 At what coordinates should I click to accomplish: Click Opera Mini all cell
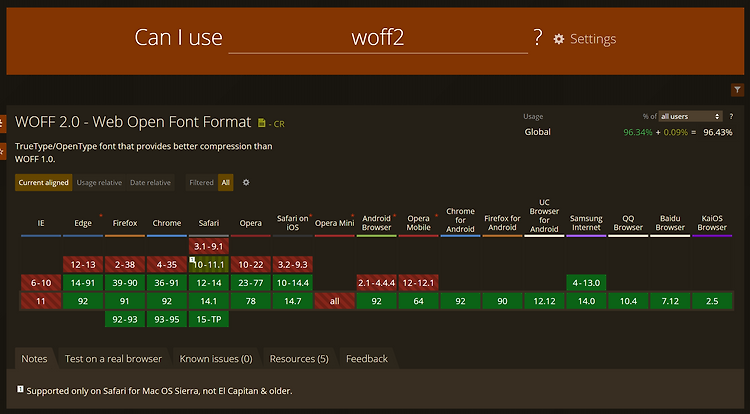click(x=334, y=301)
